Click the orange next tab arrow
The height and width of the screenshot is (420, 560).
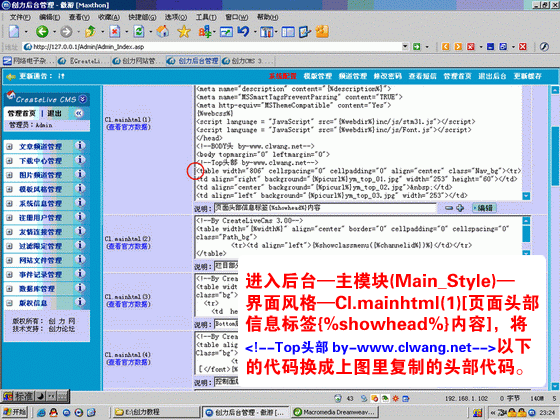pos(458,47)
